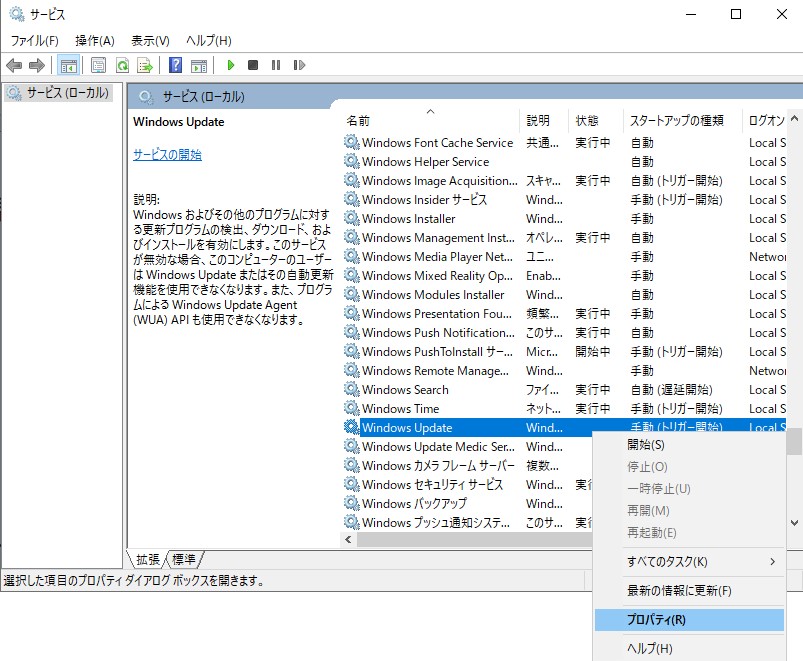This screenshot has height=661, width=803.
Task: Click the Refresh toolbar icon
Action: tap(122, 65)
